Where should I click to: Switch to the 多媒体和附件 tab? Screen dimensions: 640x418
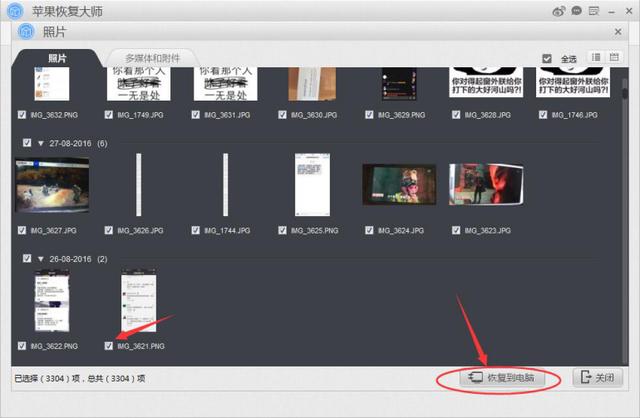tap(146, 57)
